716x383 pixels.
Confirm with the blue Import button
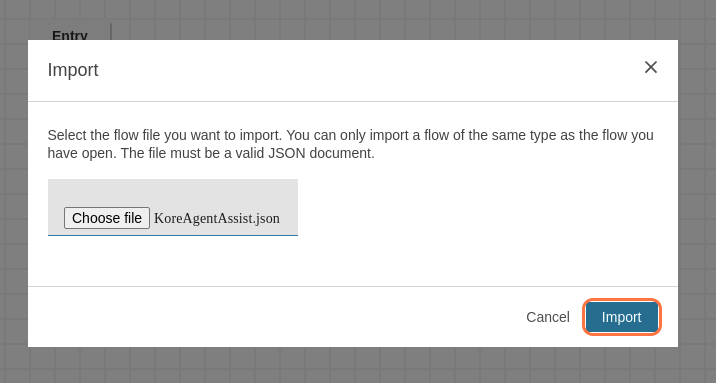coord(621,317)
